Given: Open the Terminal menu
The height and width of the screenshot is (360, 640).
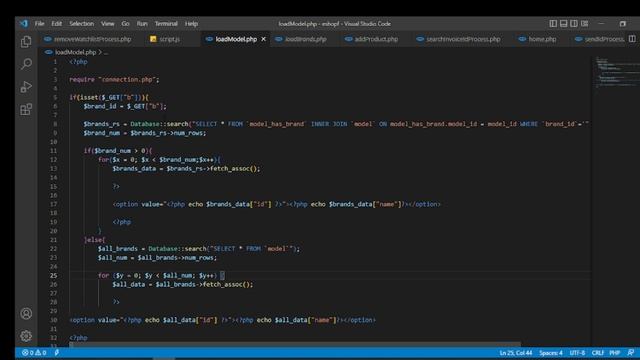Looking at the screenshot, I should point(166,24).
